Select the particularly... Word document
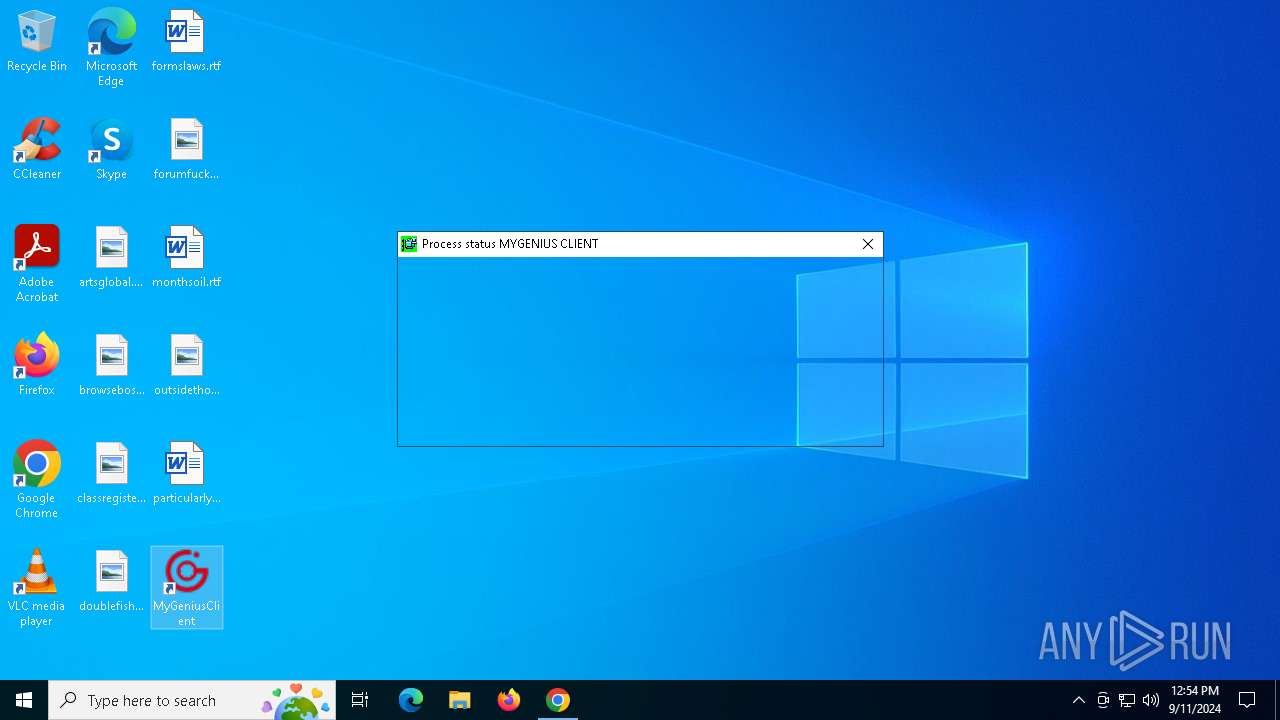This screenshot has height=720, width=1280. (x=186, y=474)
